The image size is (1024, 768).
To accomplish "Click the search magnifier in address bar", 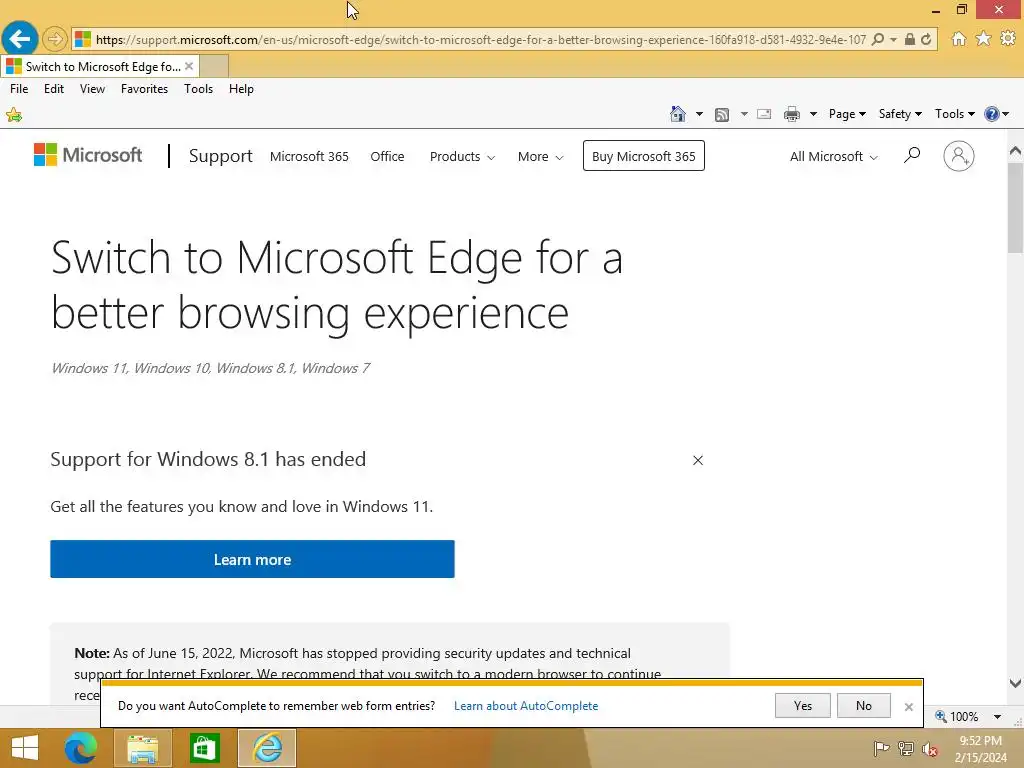I will point(878,39).
